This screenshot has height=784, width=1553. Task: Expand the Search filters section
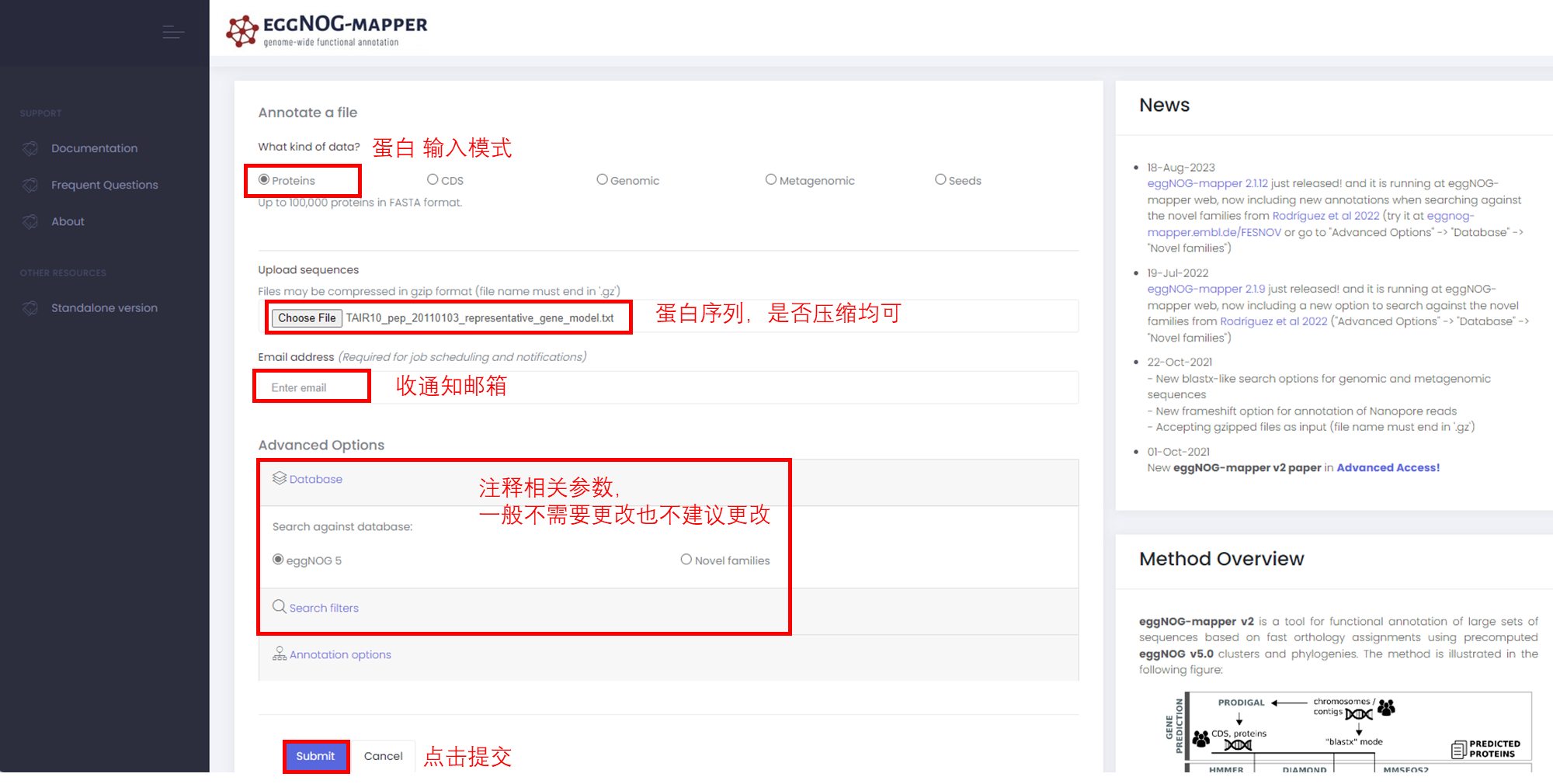pyautogui.click(x=324, y=608)
